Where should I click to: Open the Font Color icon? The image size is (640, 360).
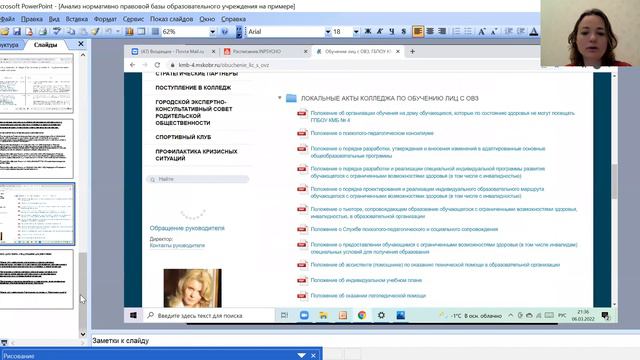coord(533,31)
